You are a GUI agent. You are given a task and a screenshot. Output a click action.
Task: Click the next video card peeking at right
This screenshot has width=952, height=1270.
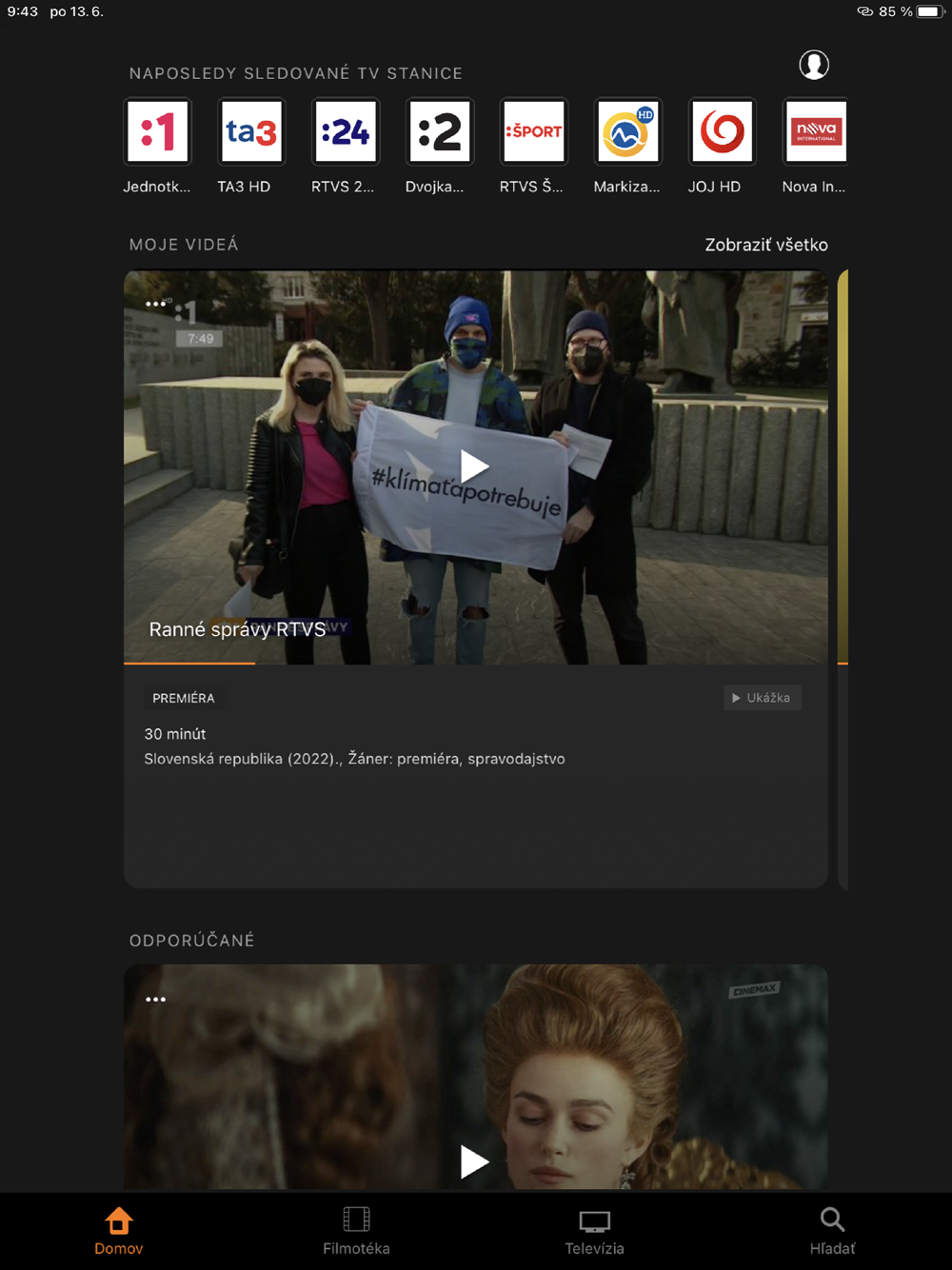click(843, 579)
